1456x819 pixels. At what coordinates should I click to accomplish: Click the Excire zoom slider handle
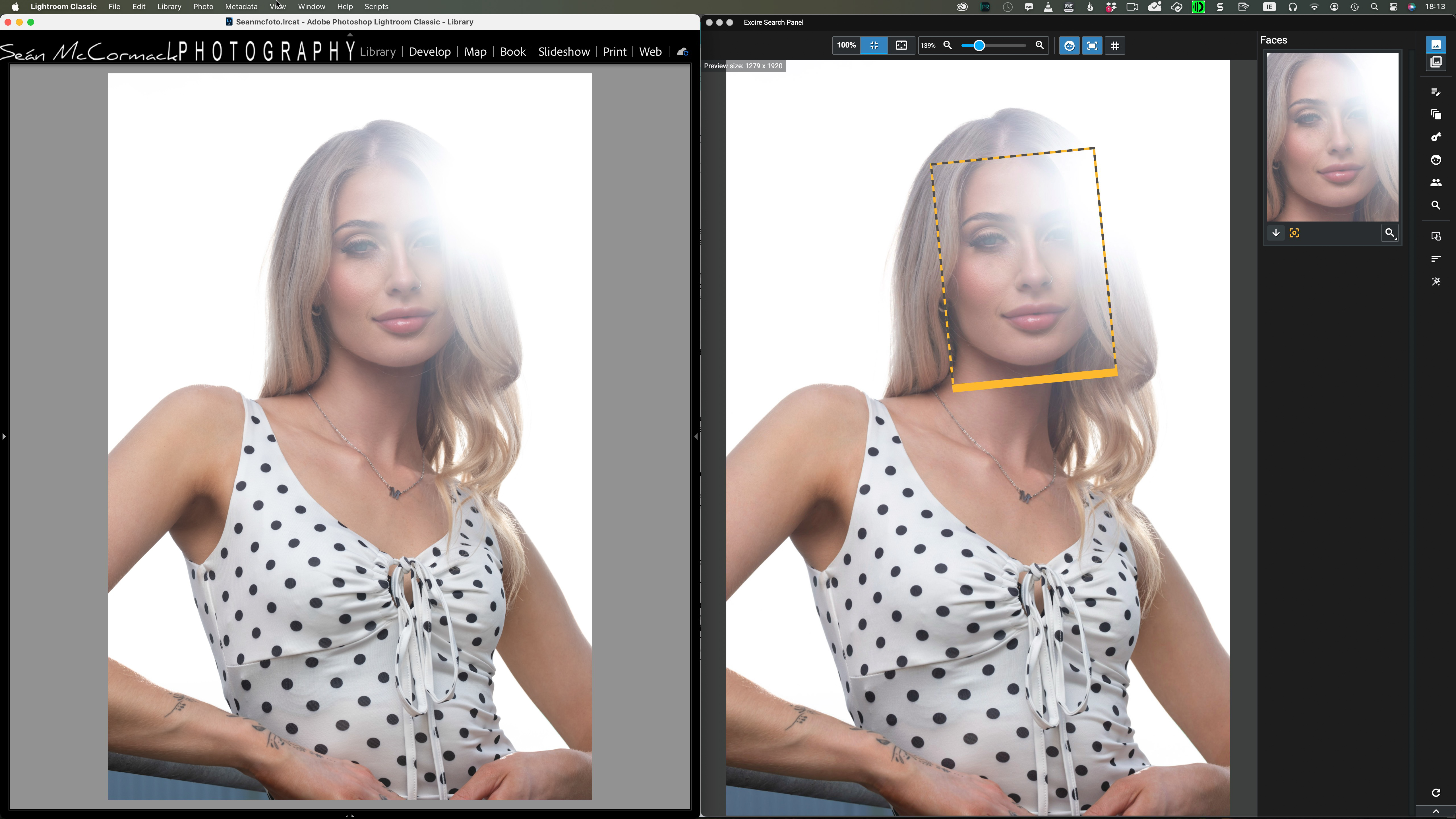tap(979, 45)
